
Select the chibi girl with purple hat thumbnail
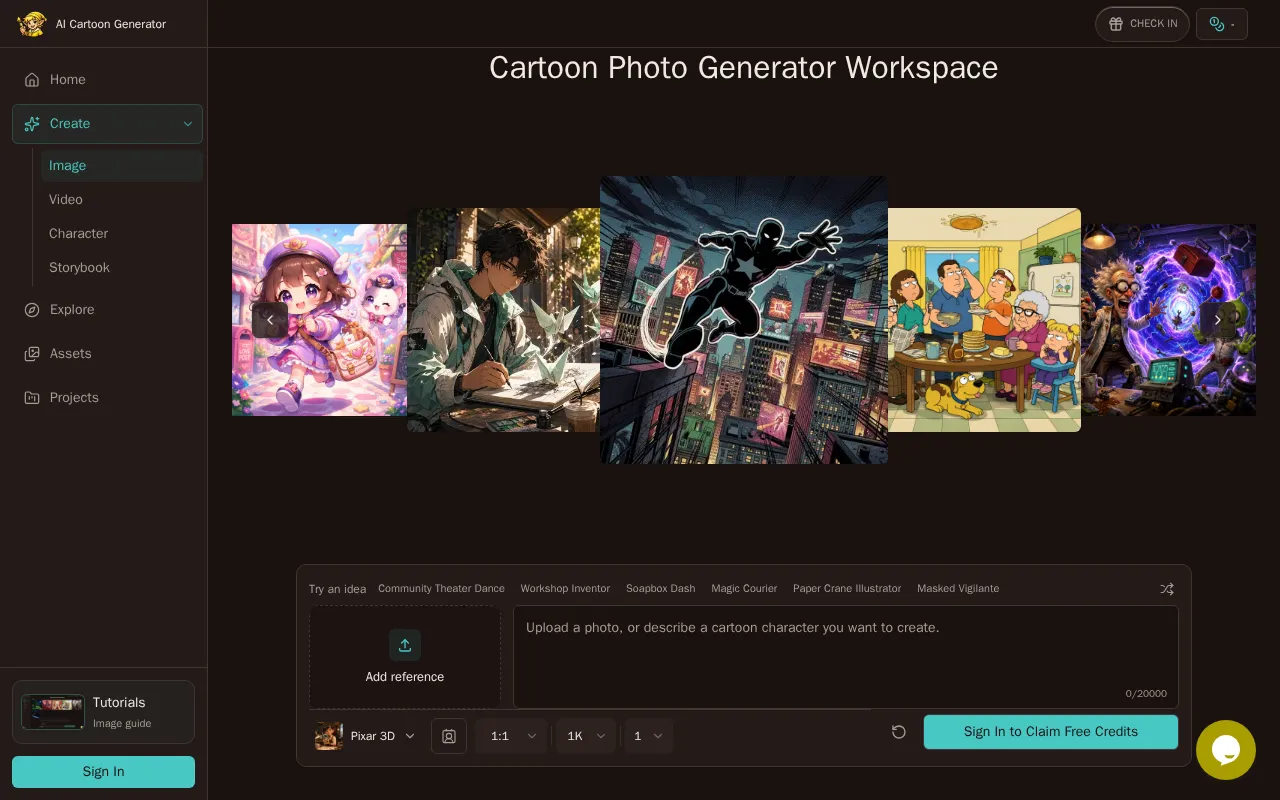(x=319, y=320)
